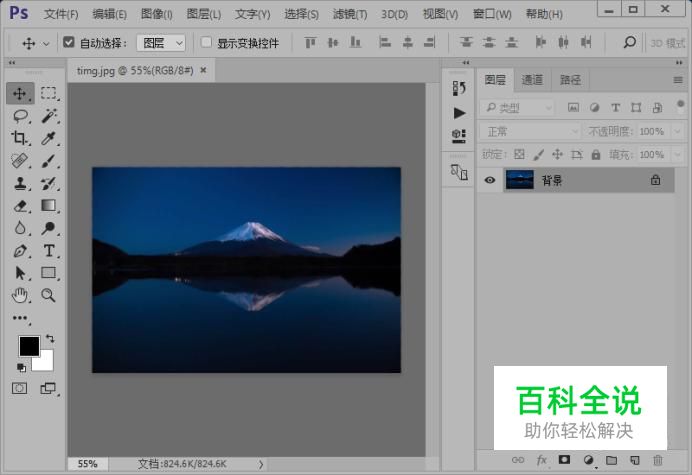The image size is (692, 475).
Task: Open the 正常 blend mode dropdown
Action: pos(530,131)
